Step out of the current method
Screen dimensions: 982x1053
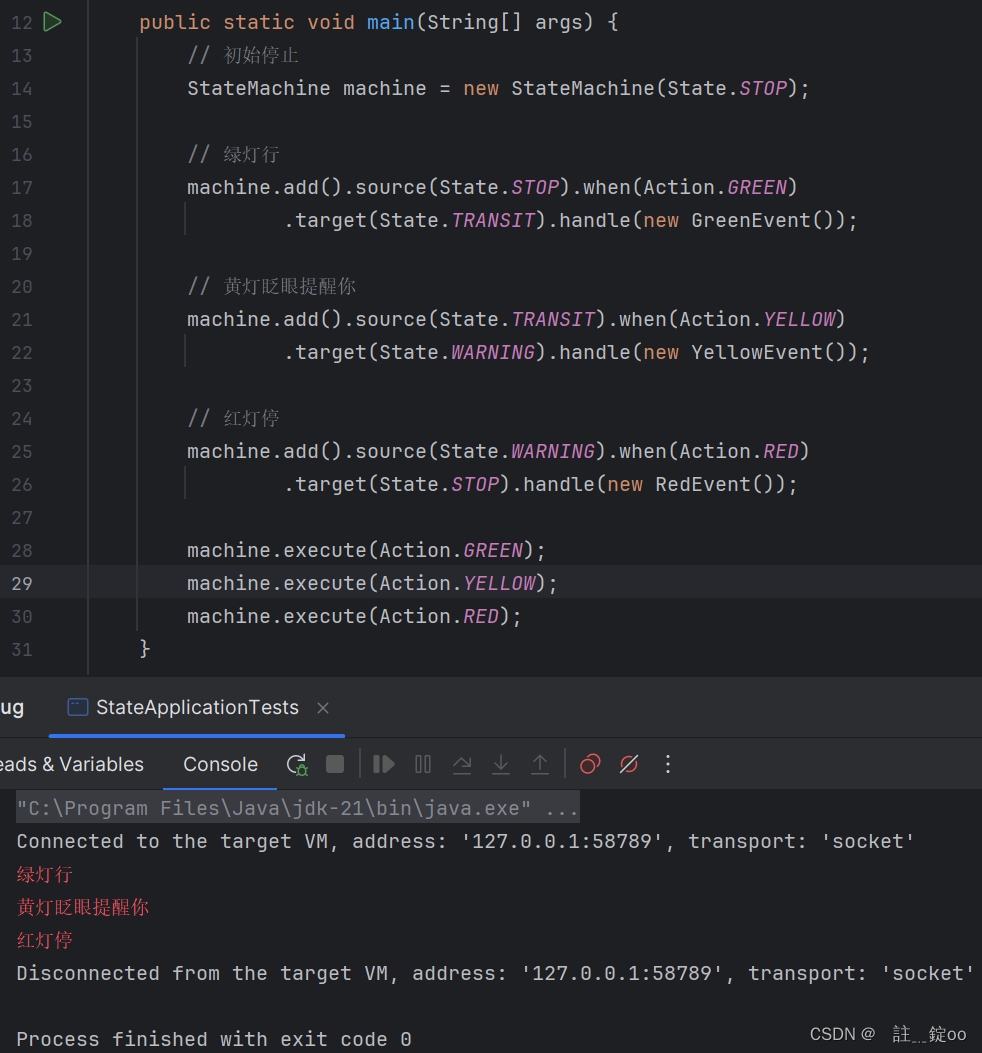pyautogui.click(x=539, y=764)
